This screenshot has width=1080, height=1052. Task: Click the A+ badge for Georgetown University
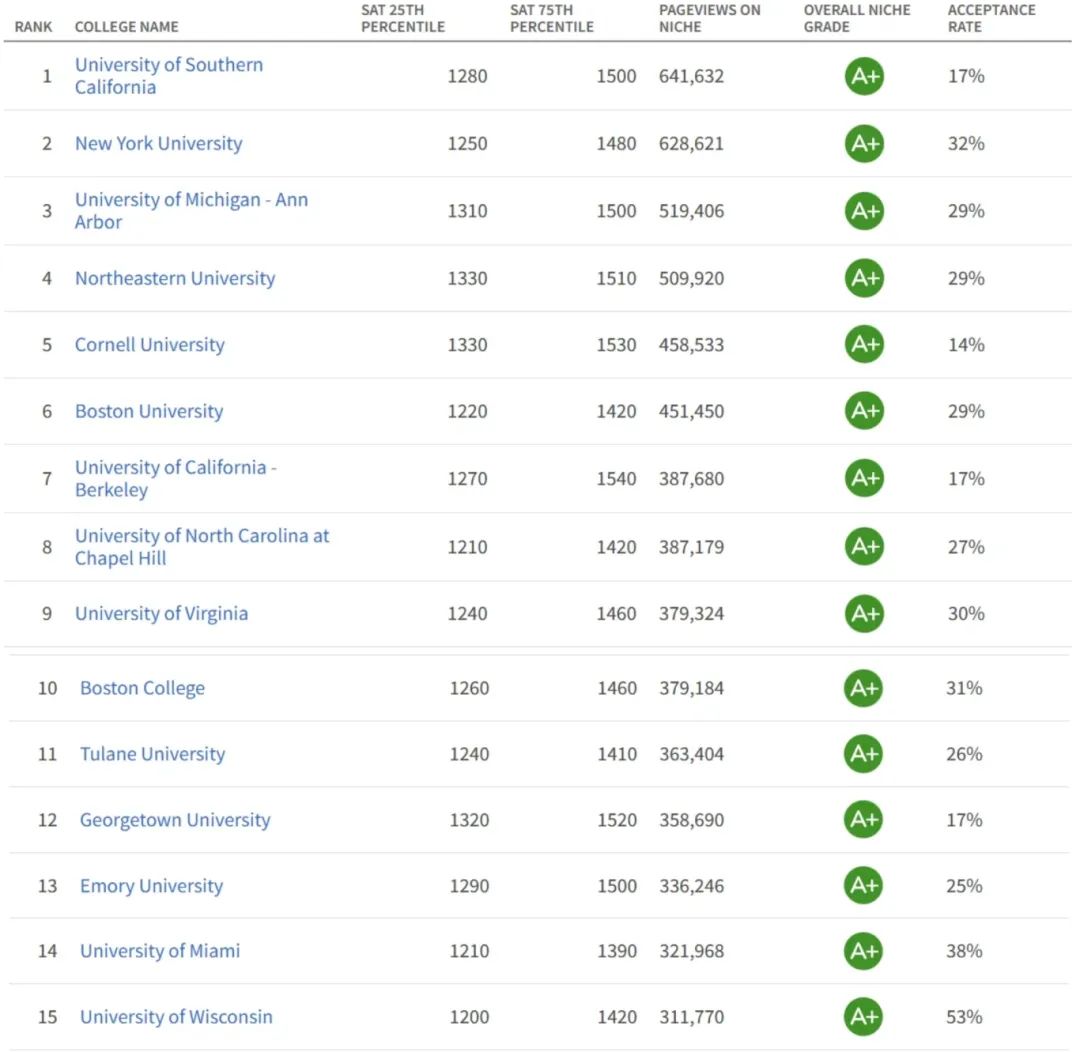pos(863,820)
